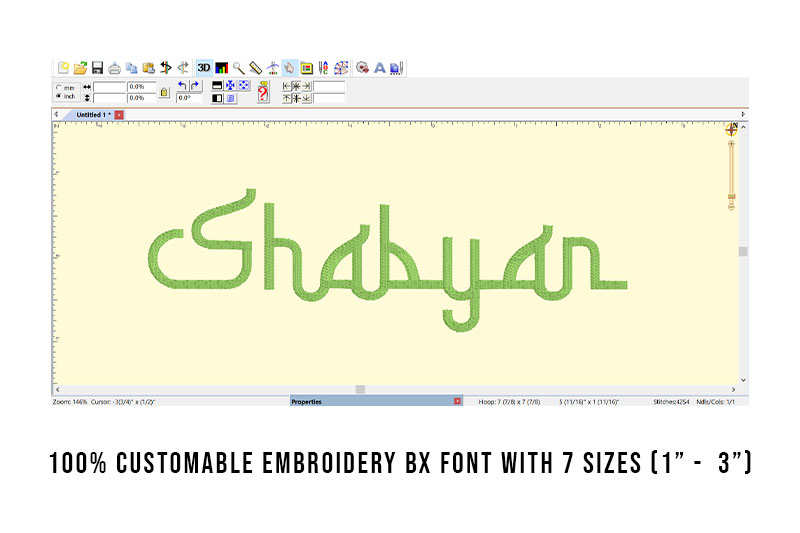
Task: Click the last toolbar sewing machine icon
Action: pos(396,68)
